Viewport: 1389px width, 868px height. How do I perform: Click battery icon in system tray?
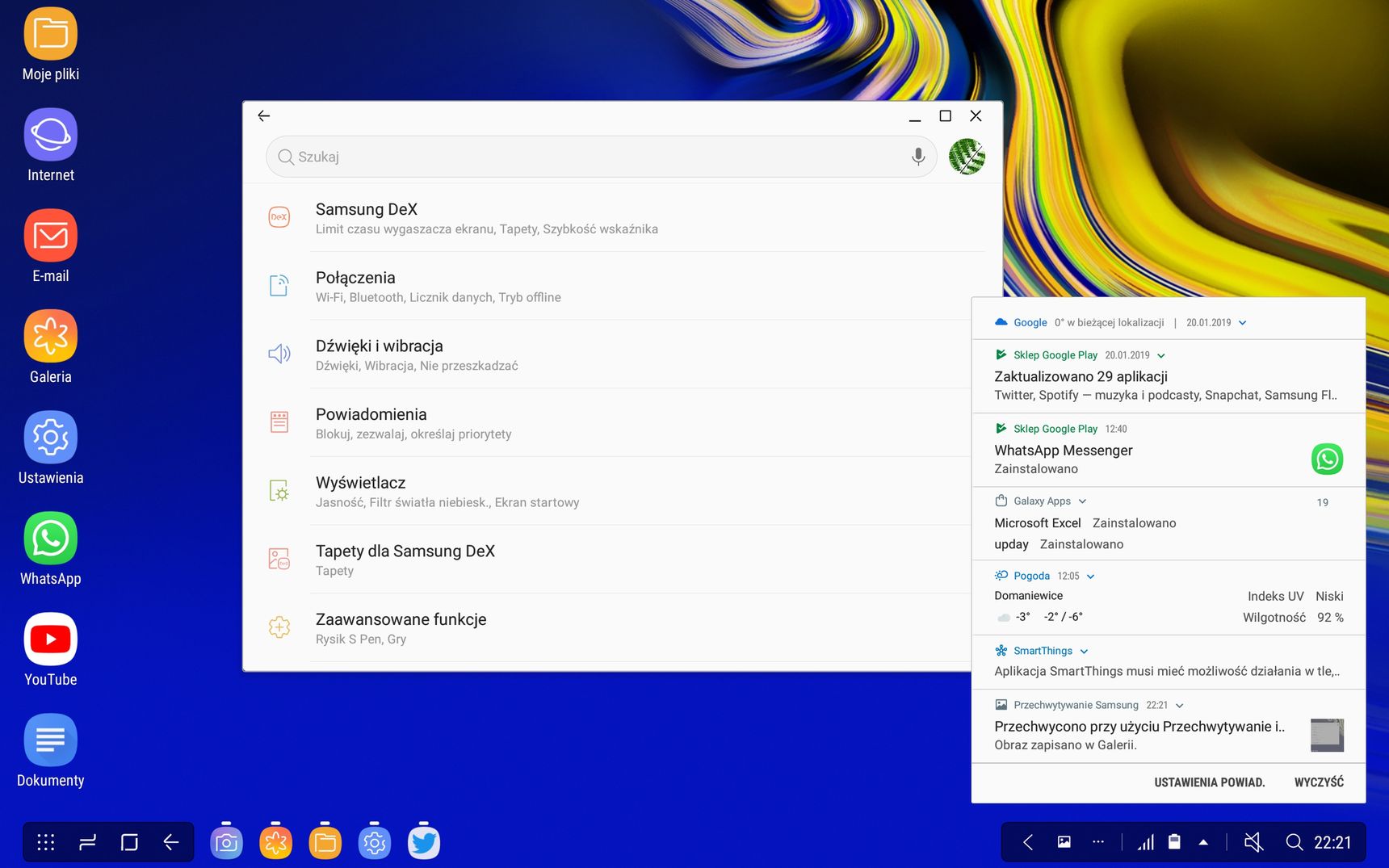pyautogui.click(x=1175, y=842)
